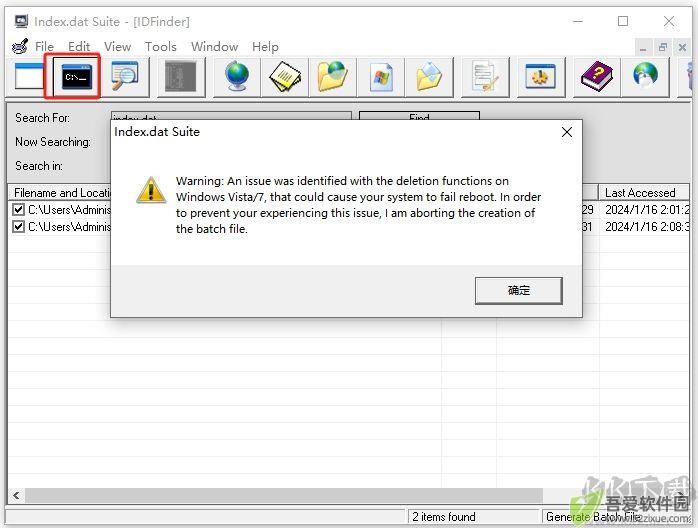This screenshot has height=528, width=698.
Task: Open the View menu
Action: click(118, 46)
